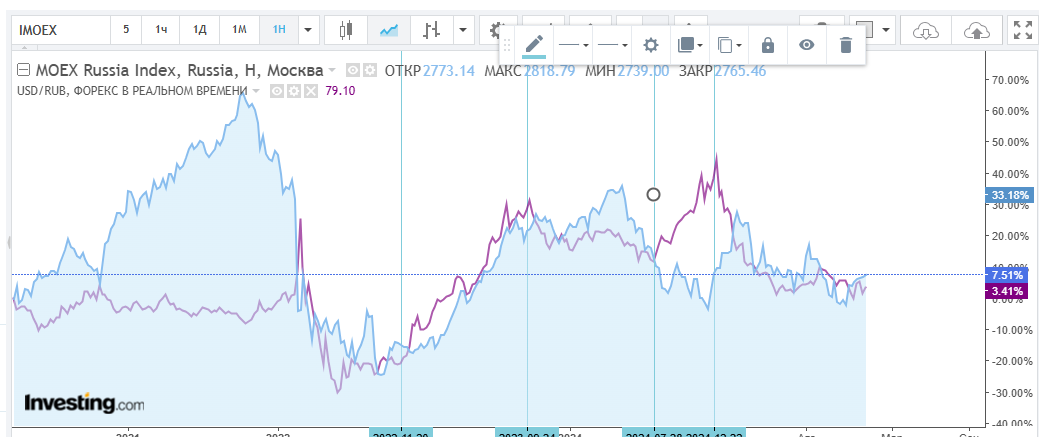1039x437 pixels.
Task: Click the ОТКР value 2773.14
Action: tap(449, 70)
